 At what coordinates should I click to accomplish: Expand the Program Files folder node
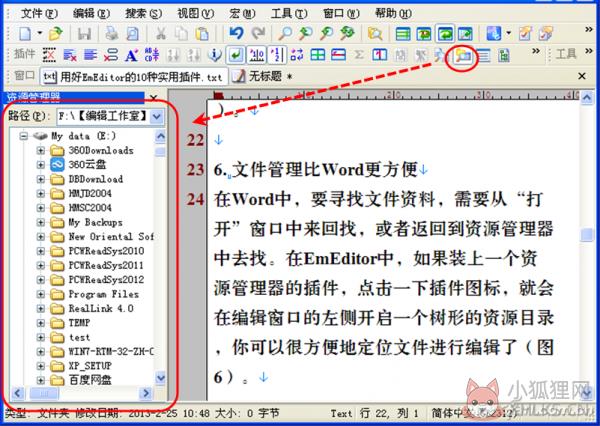tap(41, 294)
